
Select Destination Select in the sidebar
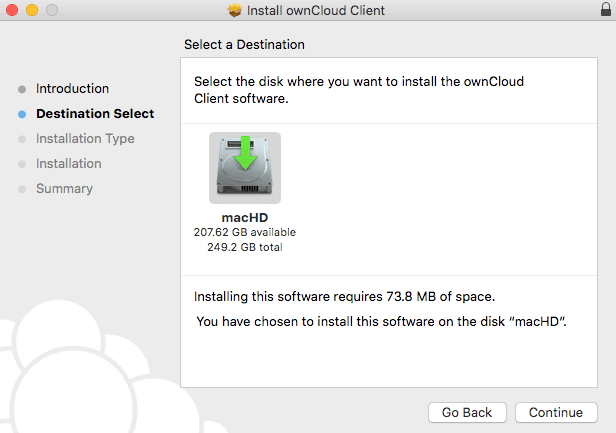[x=95, y=114]
